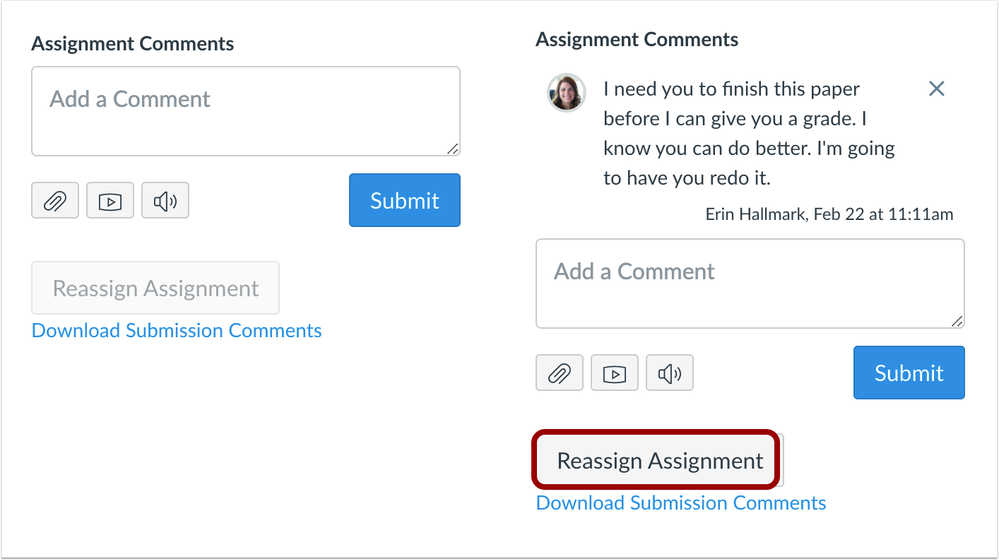This screenshot has width=999, height=560.
Task: Record a media comment below Erin Hallmark's comment
Action: (x=614, y=374)
